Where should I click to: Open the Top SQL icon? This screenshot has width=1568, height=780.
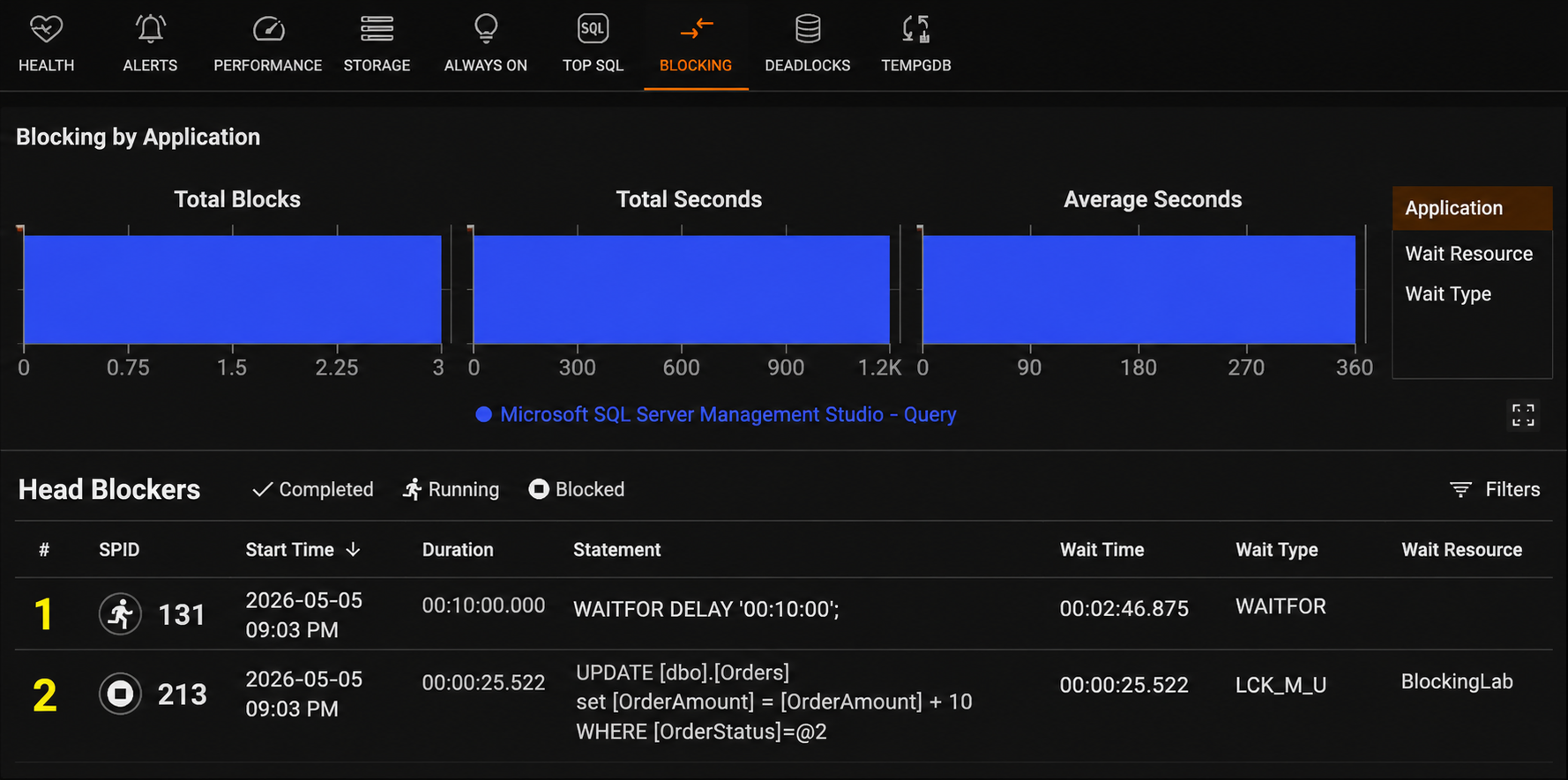[593, 29]
